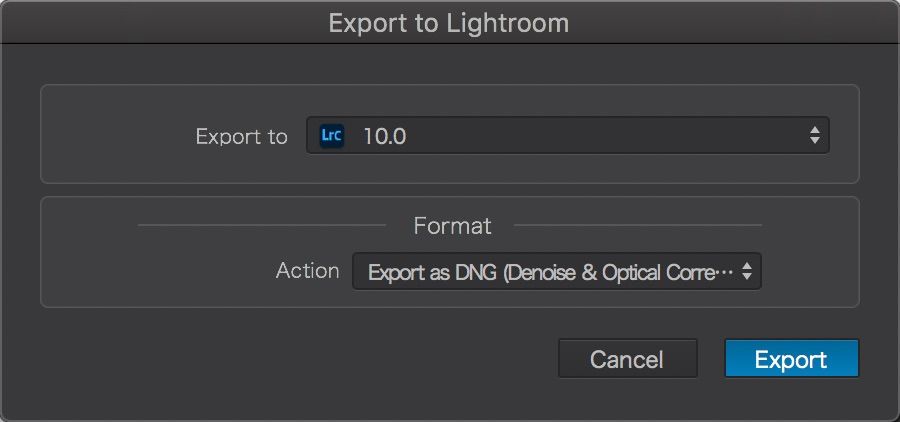Viewport: 900px width, 422px height.
Task: Select the 10.0 version text
Action: tap(384, 137)
